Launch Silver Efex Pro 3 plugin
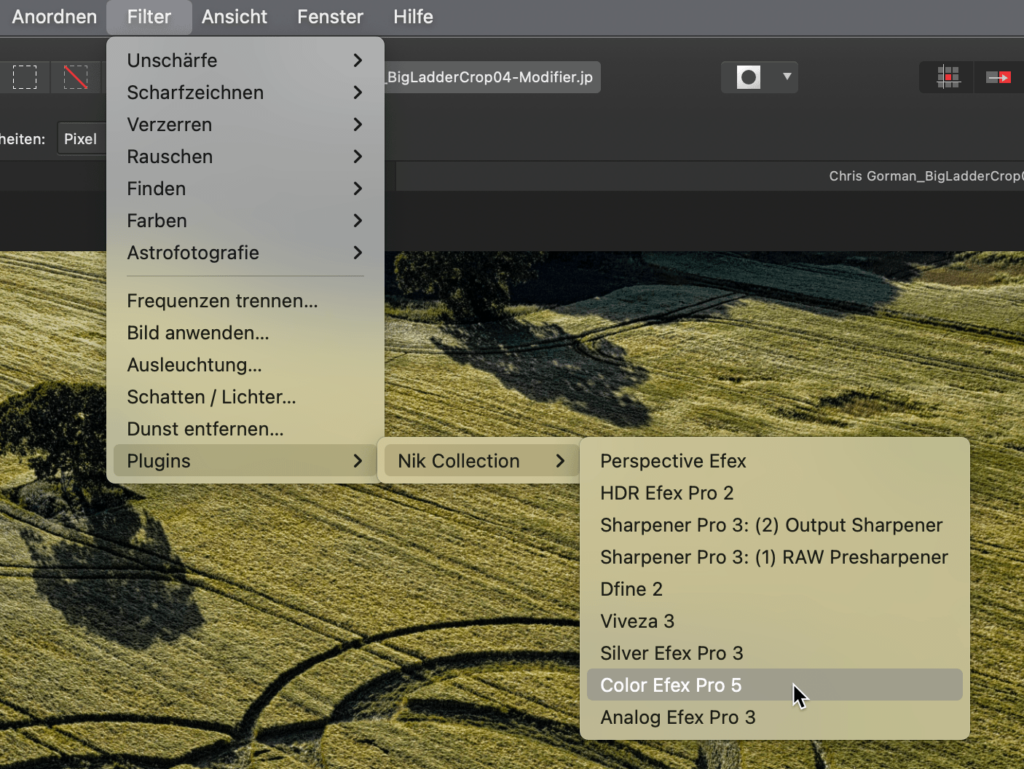Screen dimensions: 1024x769 [x=775, y=652]
